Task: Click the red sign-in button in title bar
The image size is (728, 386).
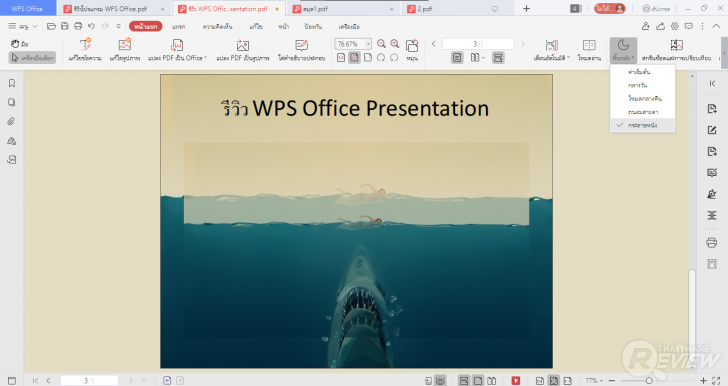Action: pos(610,8)
